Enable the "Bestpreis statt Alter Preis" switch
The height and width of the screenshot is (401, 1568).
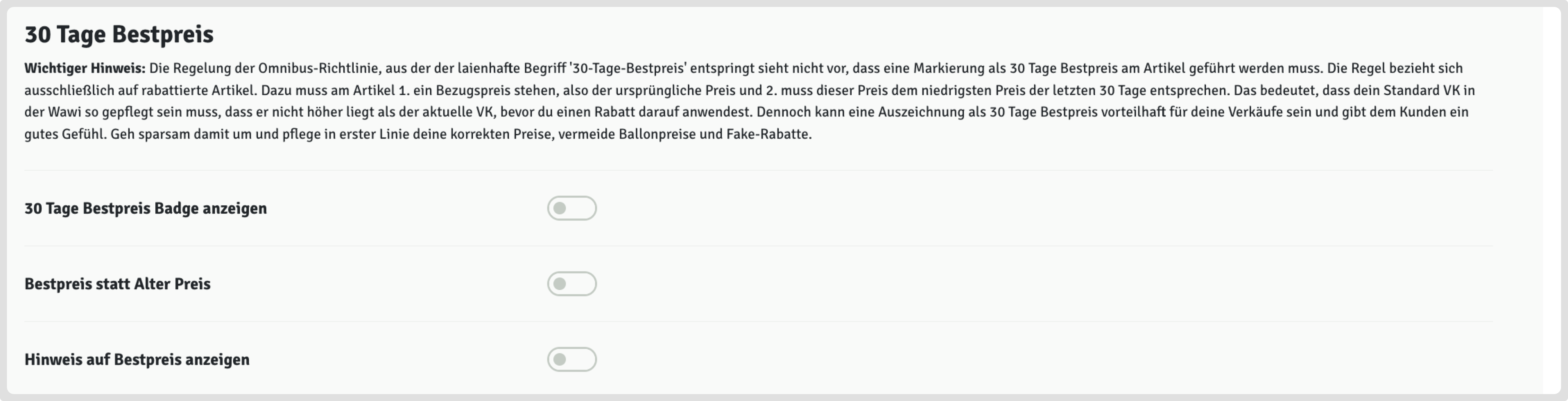[x=571, y=283]
